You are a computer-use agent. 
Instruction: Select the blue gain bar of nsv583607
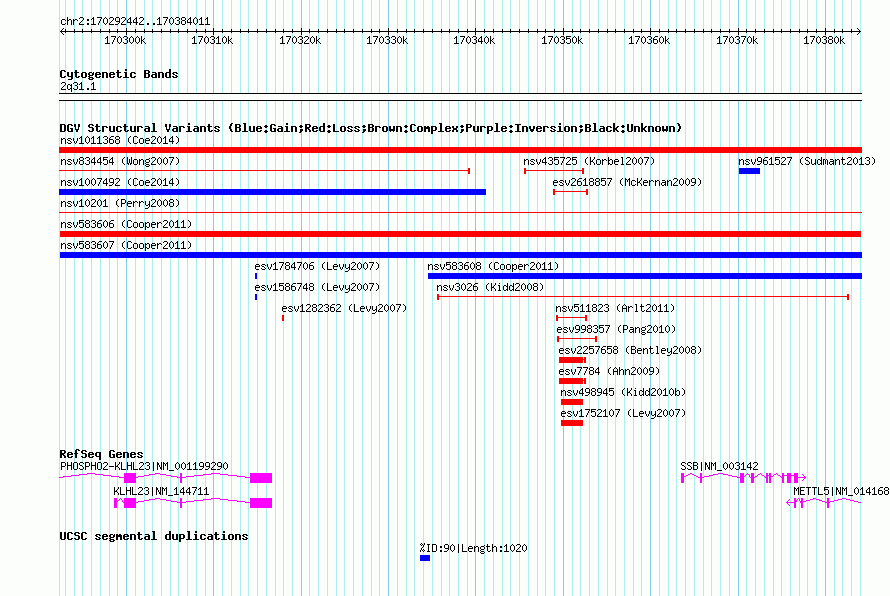coord(460,255)
